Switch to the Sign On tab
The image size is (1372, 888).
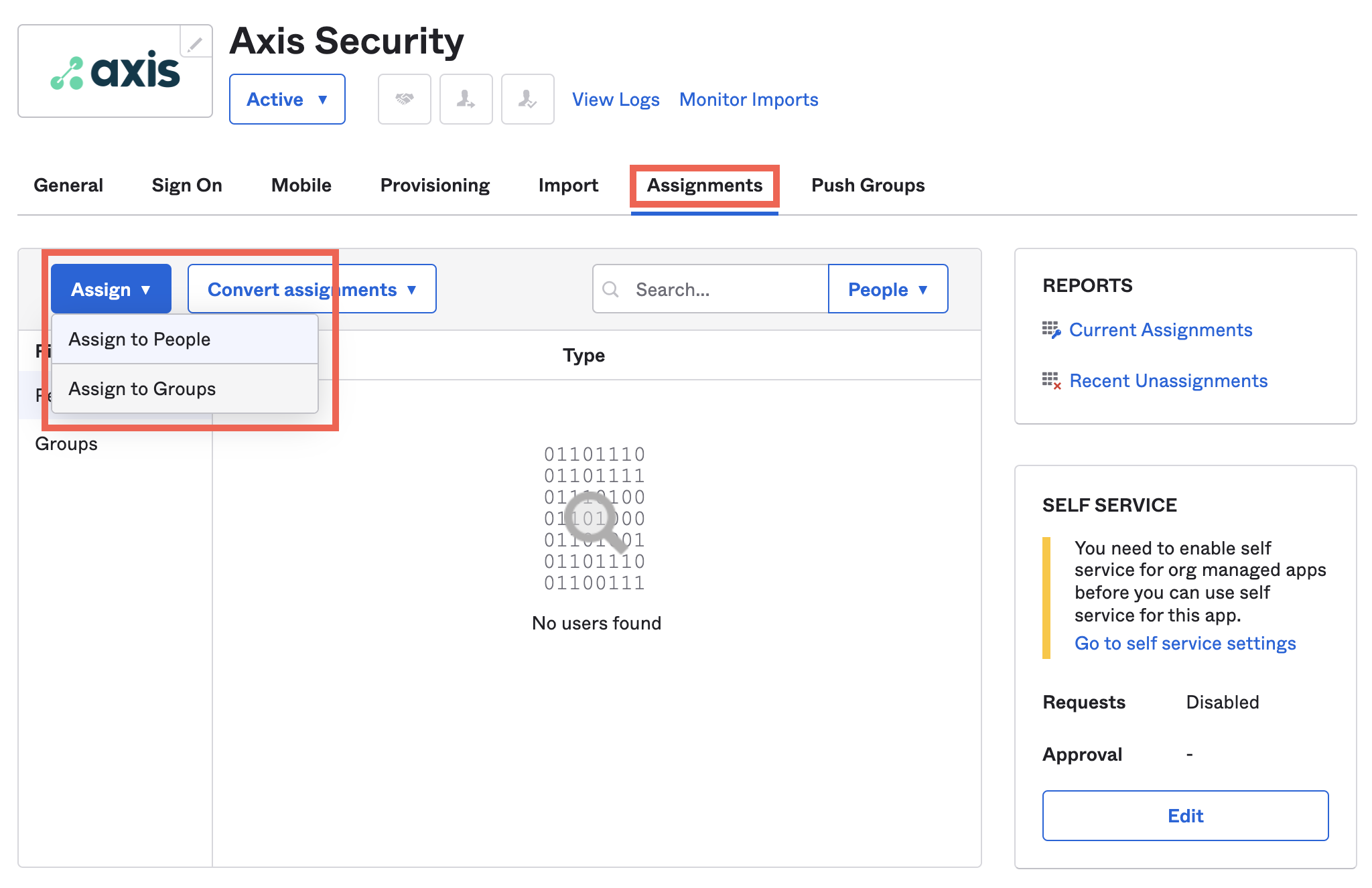pyautogui.click(x=187, y=185)
